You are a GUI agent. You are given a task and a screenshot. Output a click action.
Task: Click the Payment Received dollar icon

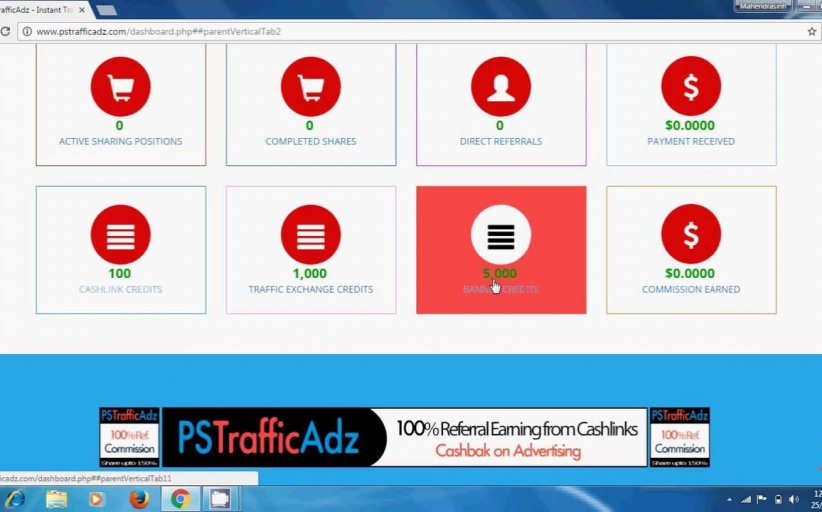point(690,86)
